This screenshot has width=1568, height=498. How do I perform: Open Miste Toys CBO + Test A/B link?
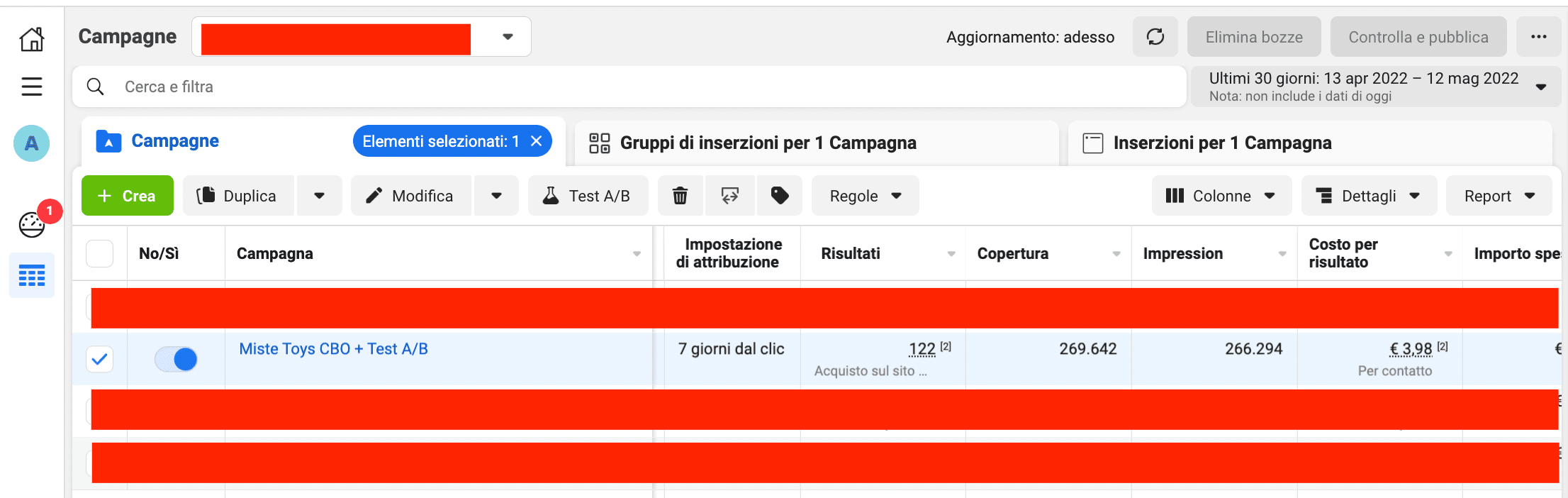coord(333,349)
